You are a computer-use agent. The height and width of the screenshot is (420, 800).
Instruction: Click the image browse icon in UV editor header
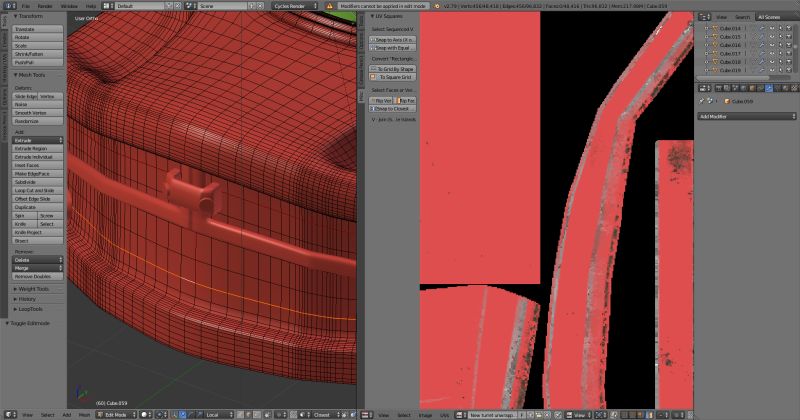click(x=461, y=414)
